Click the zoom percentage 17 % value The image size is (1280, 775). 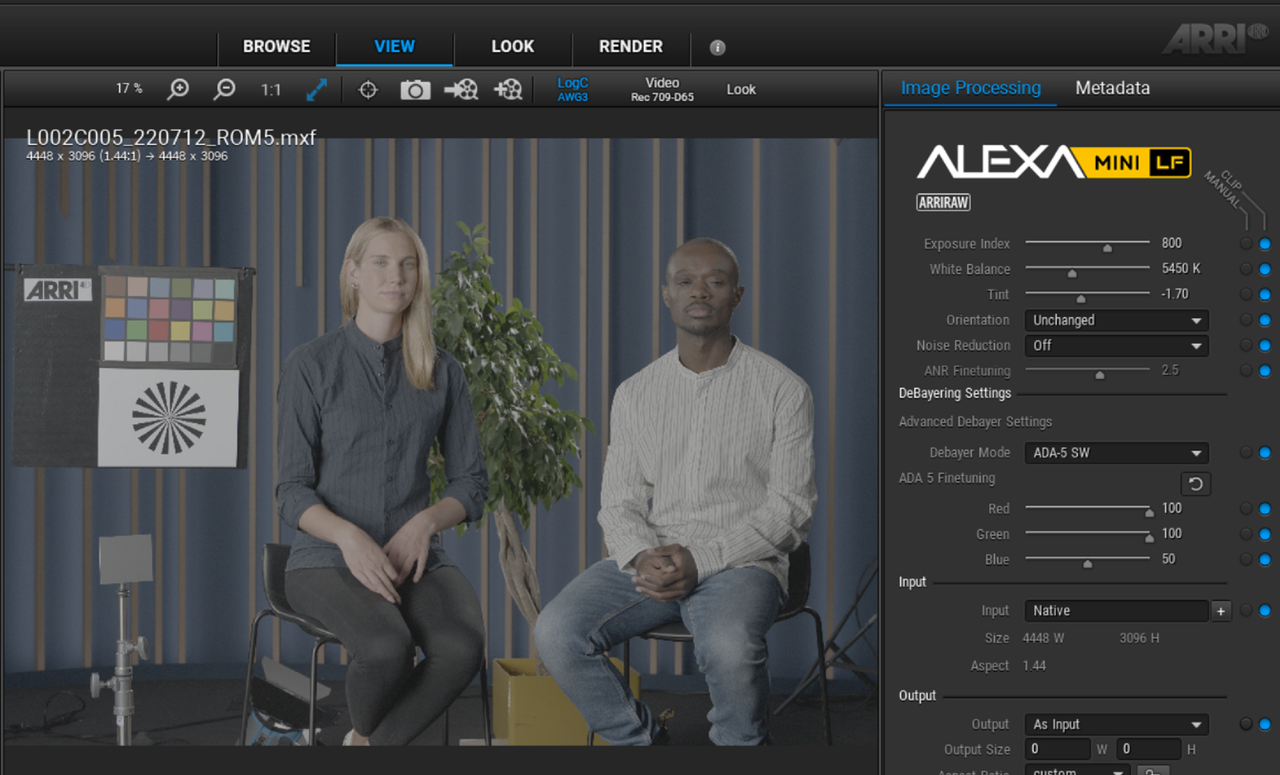[129, 89]
